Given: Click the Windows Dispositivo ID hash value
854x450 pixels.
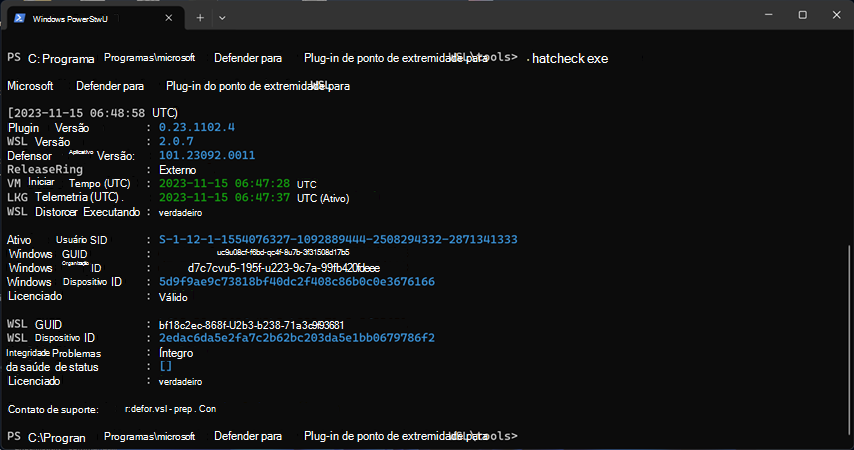Looking at the screenshot, I should click(x=297, y=282).
